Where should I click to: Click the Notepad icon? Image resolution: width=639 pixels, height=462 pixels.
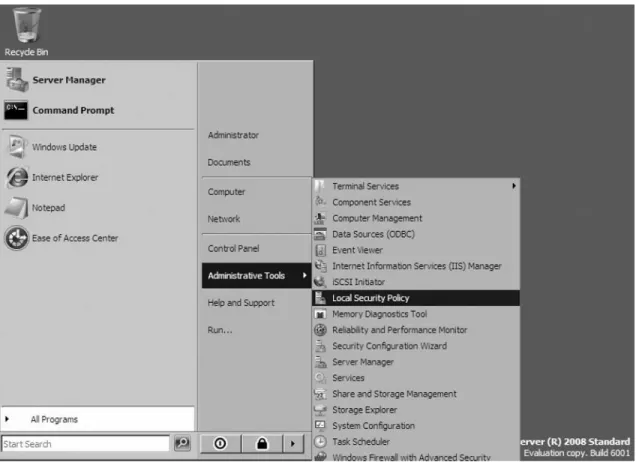(16, 208)
